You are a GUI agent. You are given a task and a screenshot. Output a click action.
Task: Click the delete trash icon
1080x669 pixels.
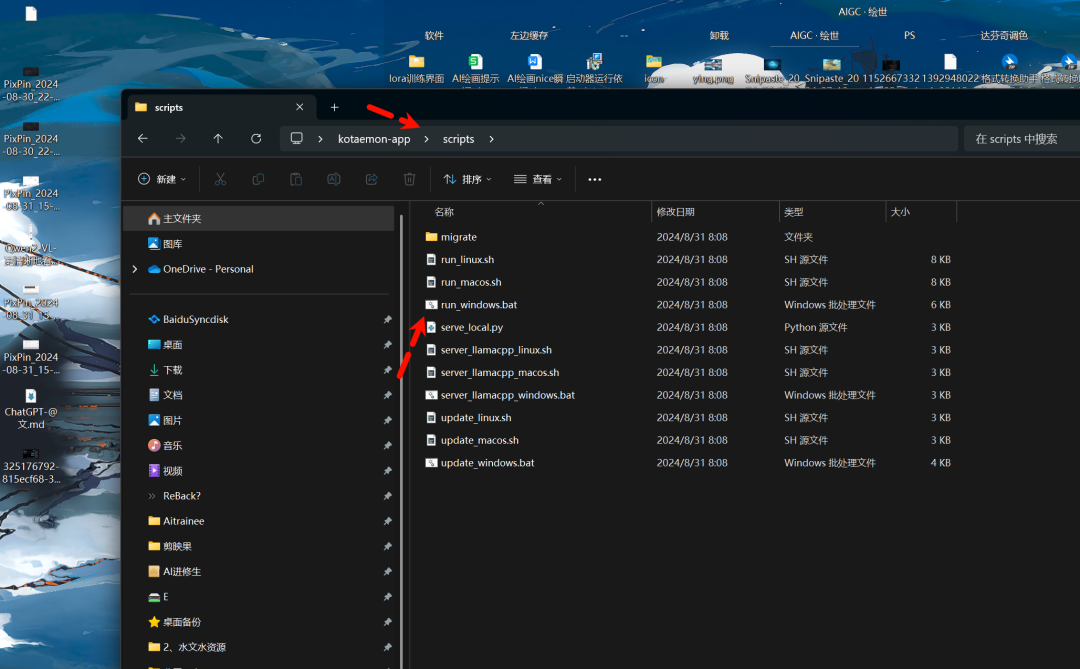coord(409,179)
